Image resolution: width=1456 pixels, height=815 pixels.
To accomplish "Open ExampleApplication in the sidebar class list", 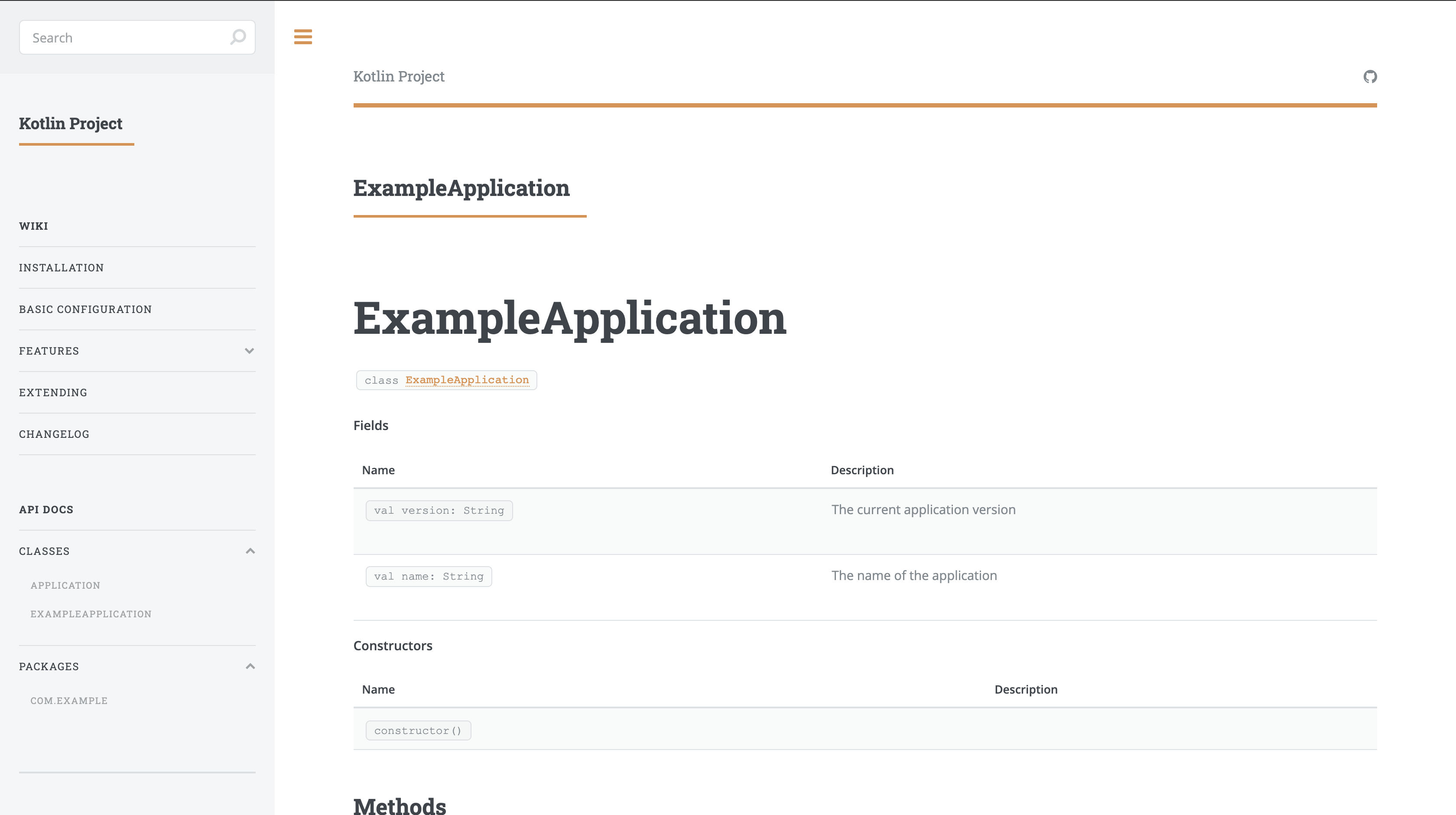I will pos(91,614).
